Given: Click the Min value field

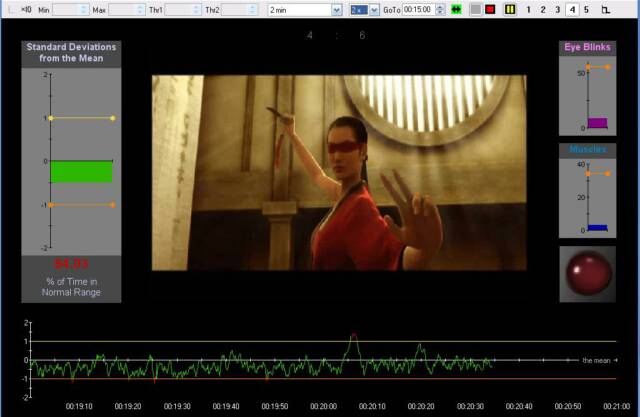Looking at the screenshot, I should pyautogui.click(x=66, y=10).
